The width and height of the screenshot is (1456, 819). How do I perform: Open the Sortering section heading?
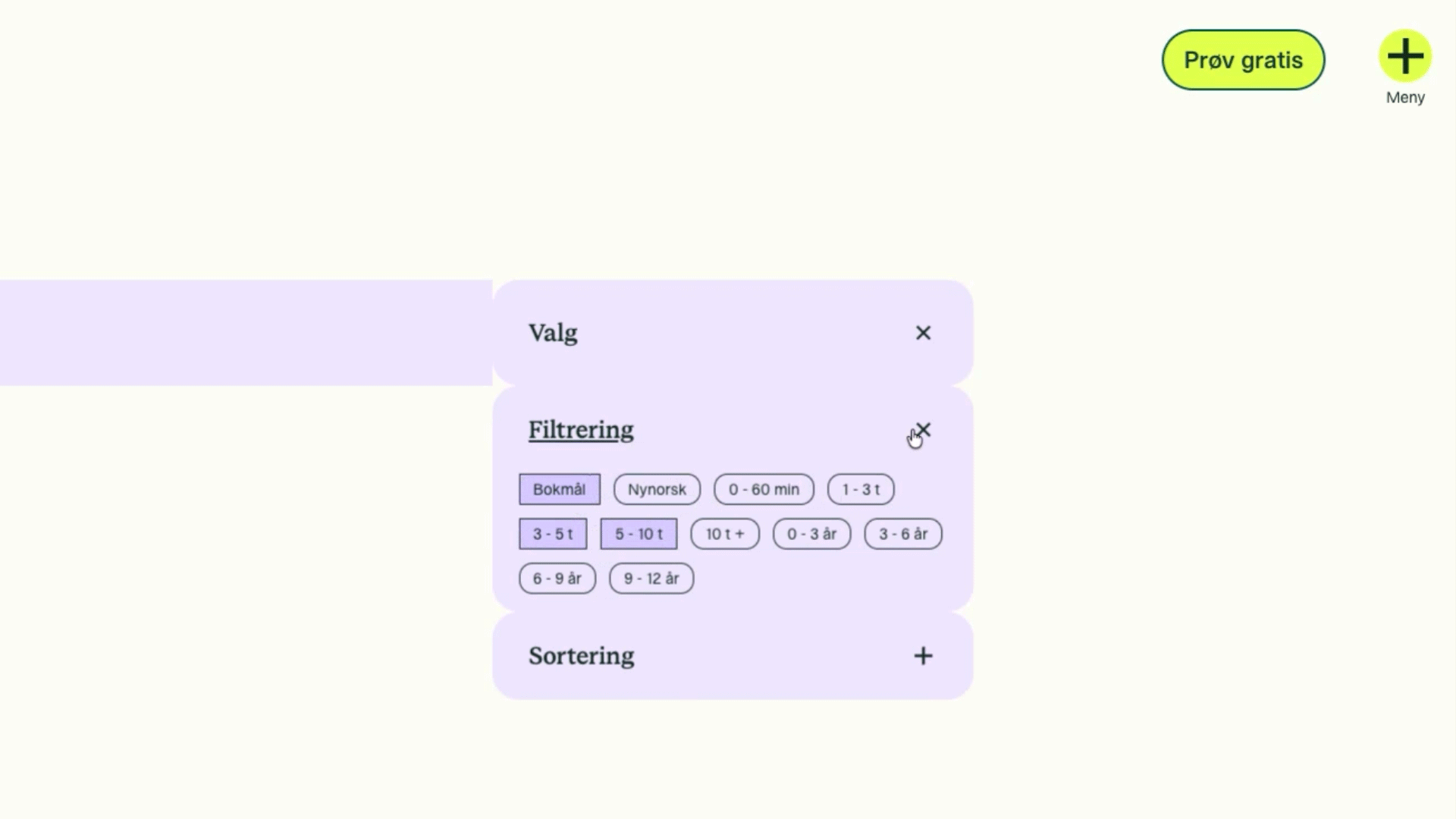(581, 656)
